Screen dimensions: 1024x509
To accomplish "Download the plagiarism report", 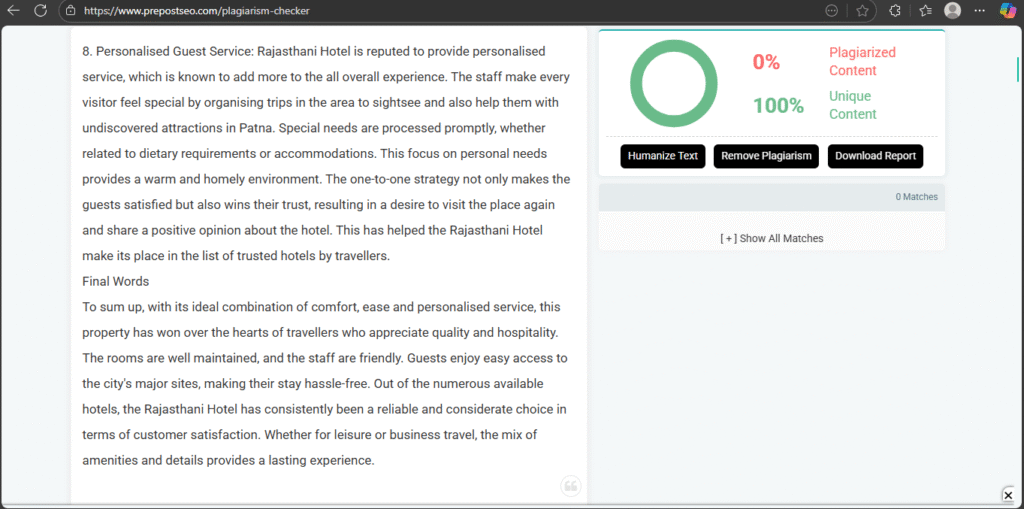I will (x=875, y=156).
